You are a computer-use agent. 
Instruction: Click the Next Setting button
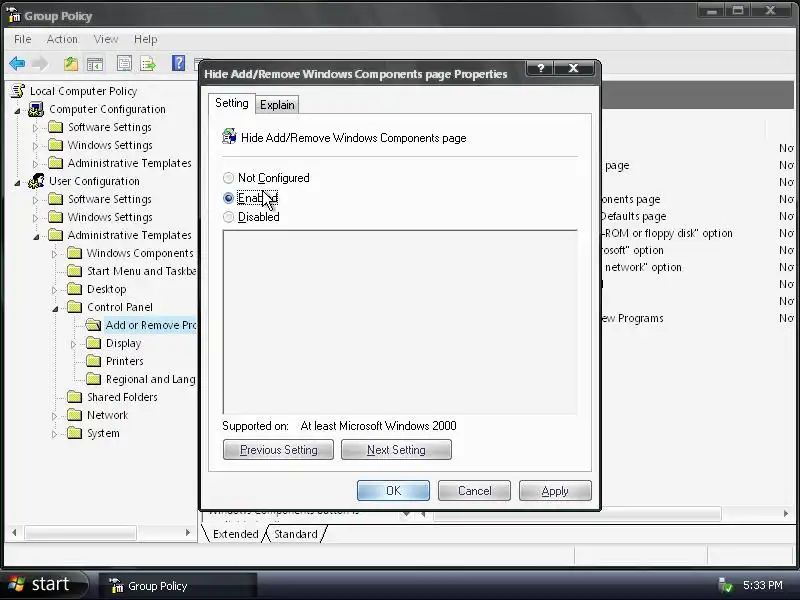[396, 449]
